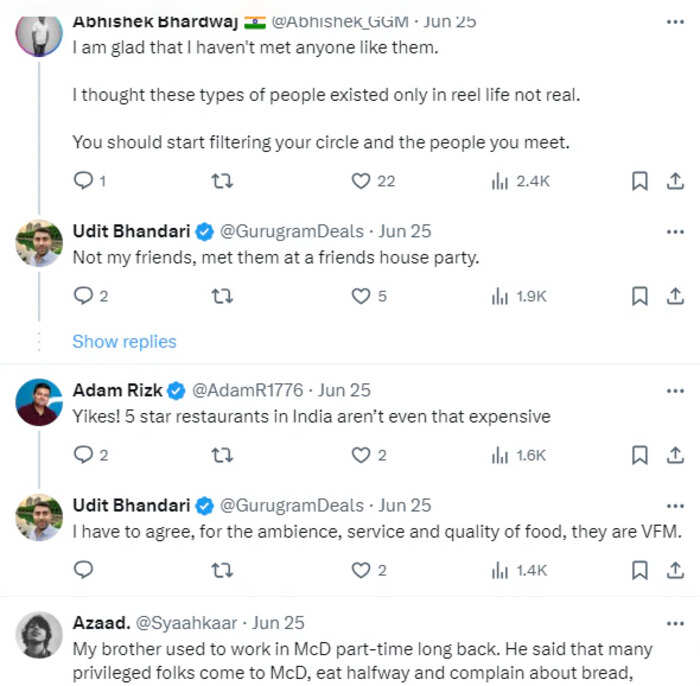Reply to Udit Bhandari's VFM tweet
The image size is (700, 686).
click(83, 570)
